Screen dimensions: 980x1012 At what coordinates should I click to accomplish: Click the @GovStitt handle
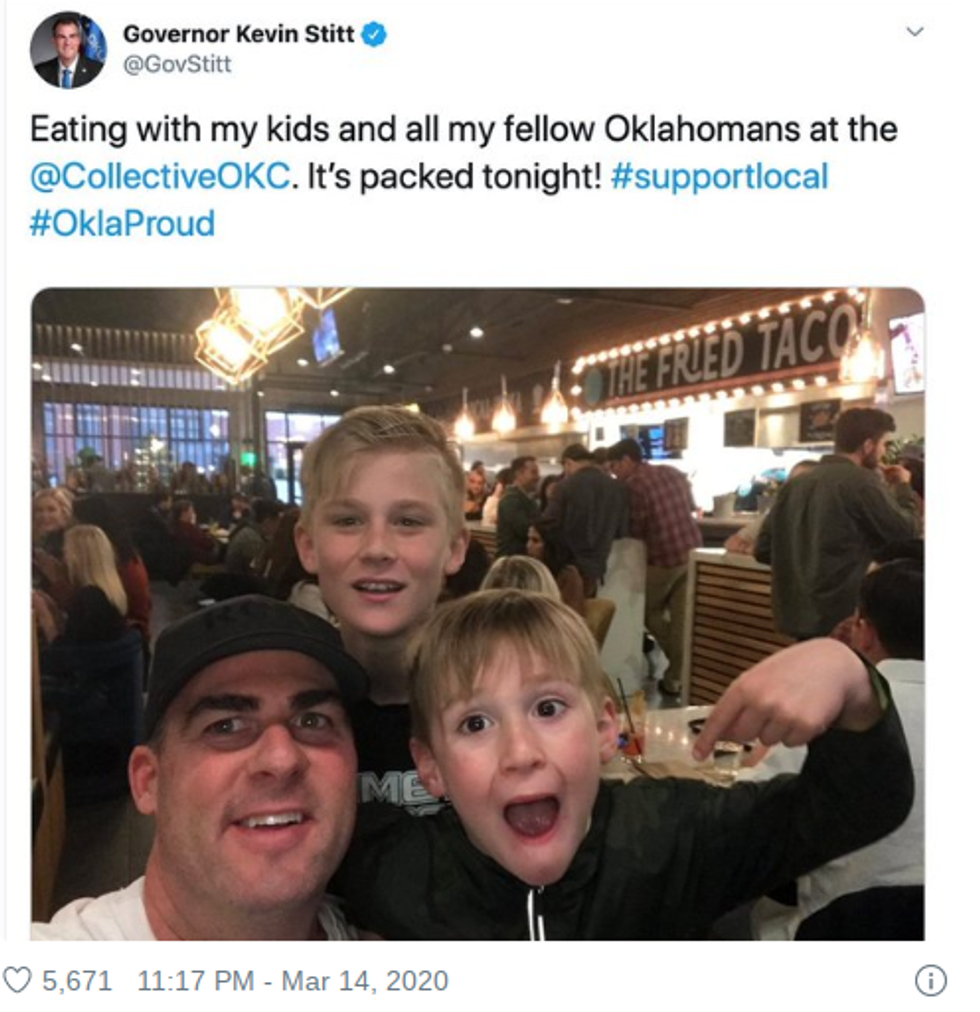tap(177, 65)
